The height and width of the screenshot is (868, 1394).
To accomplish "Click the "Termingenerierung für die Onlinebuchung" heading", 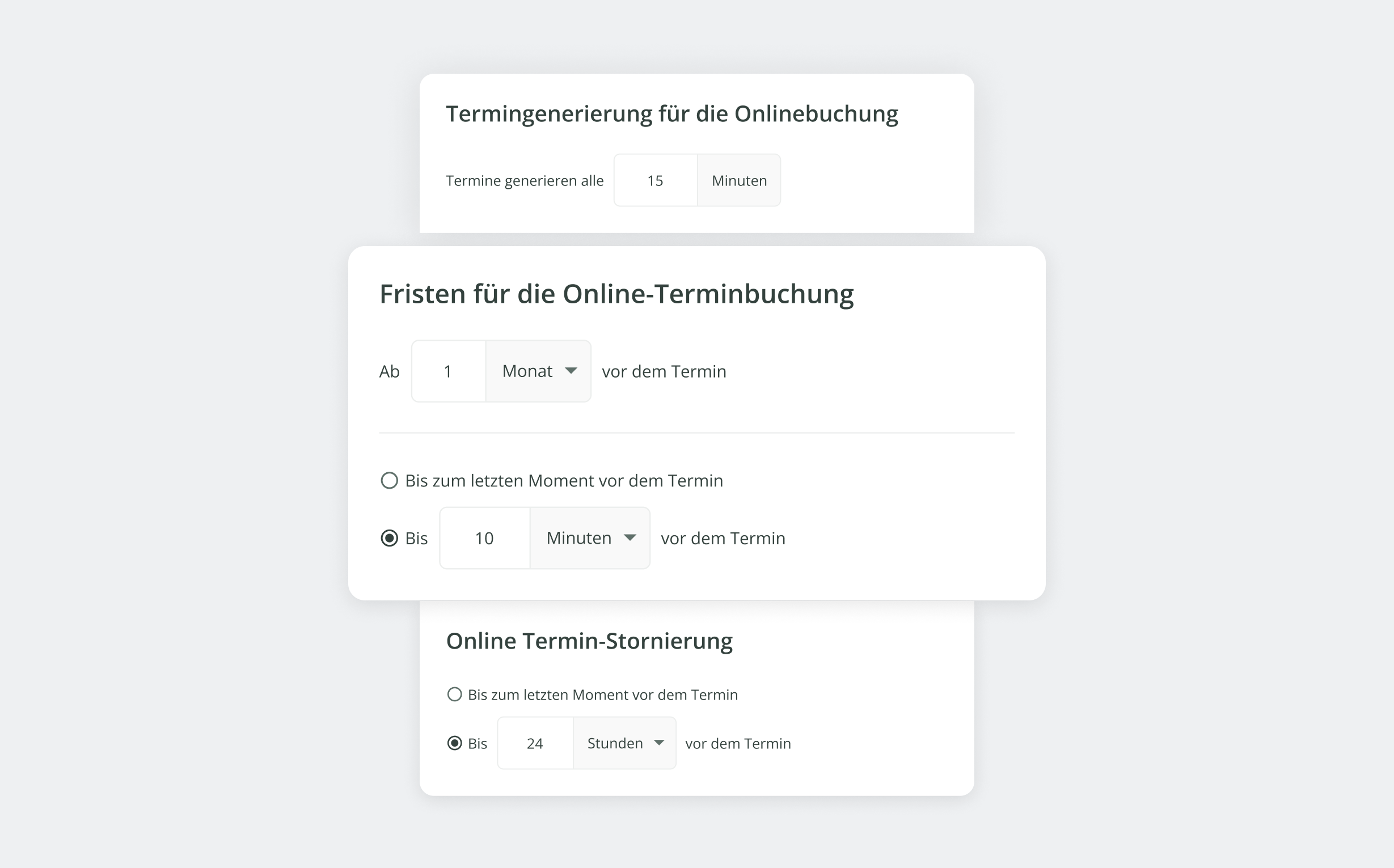I will [x=671, y=113].
